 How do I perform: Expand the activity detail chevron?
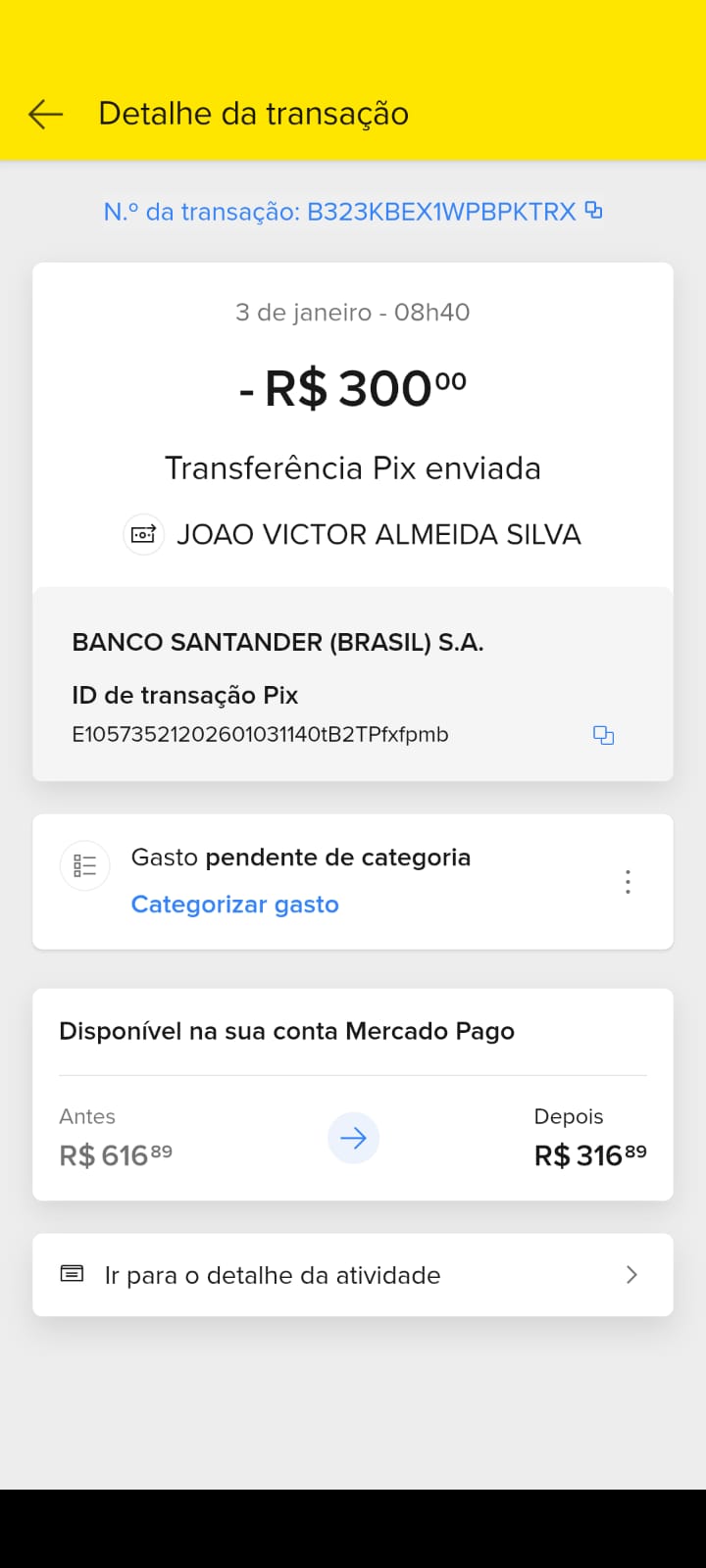pyautogui.click(x=631, y=1274)
